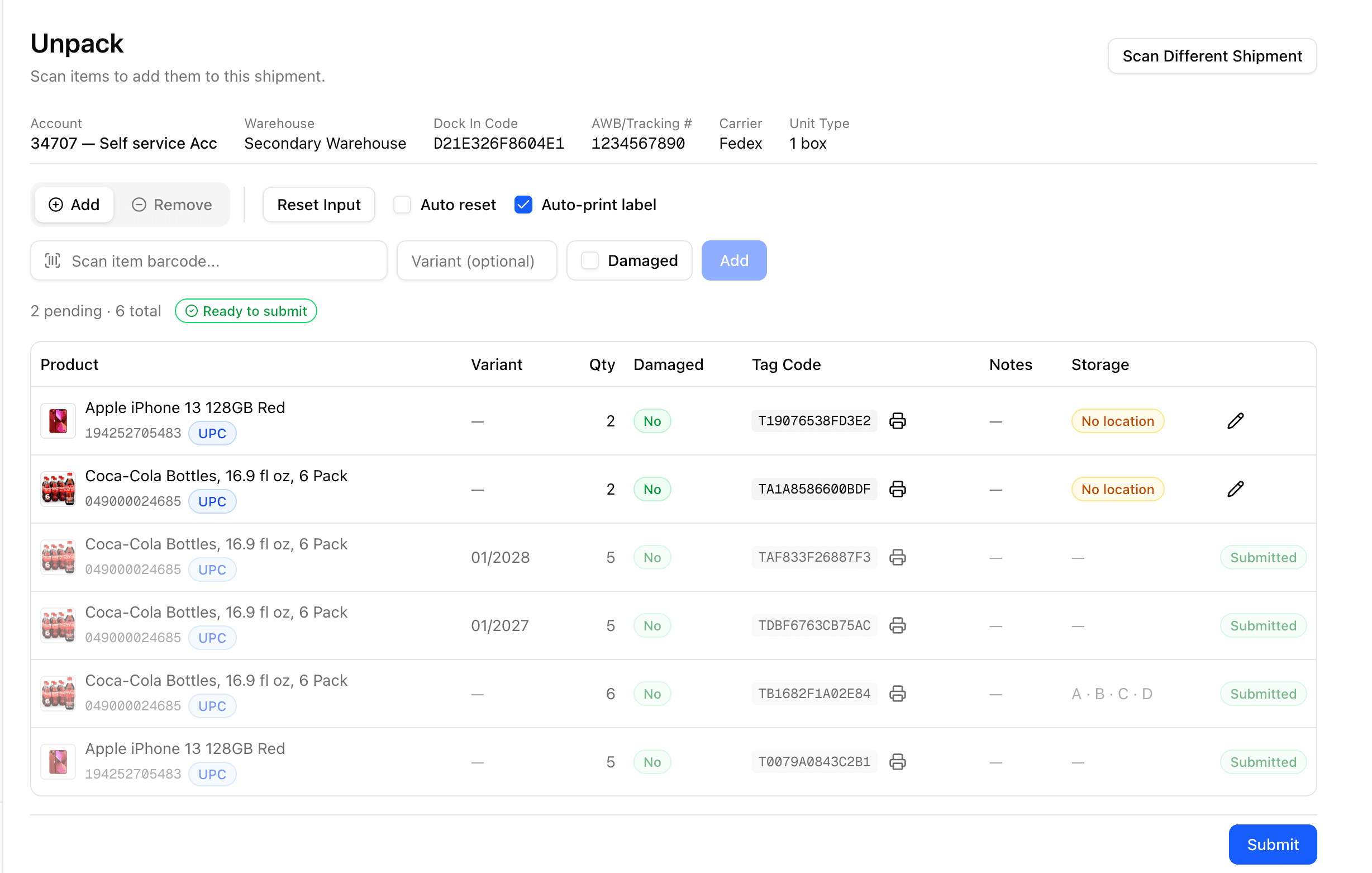Select tag code T0079A0843C2B1
Viewport: 1372px width, 873px height.
coord(814,762)
